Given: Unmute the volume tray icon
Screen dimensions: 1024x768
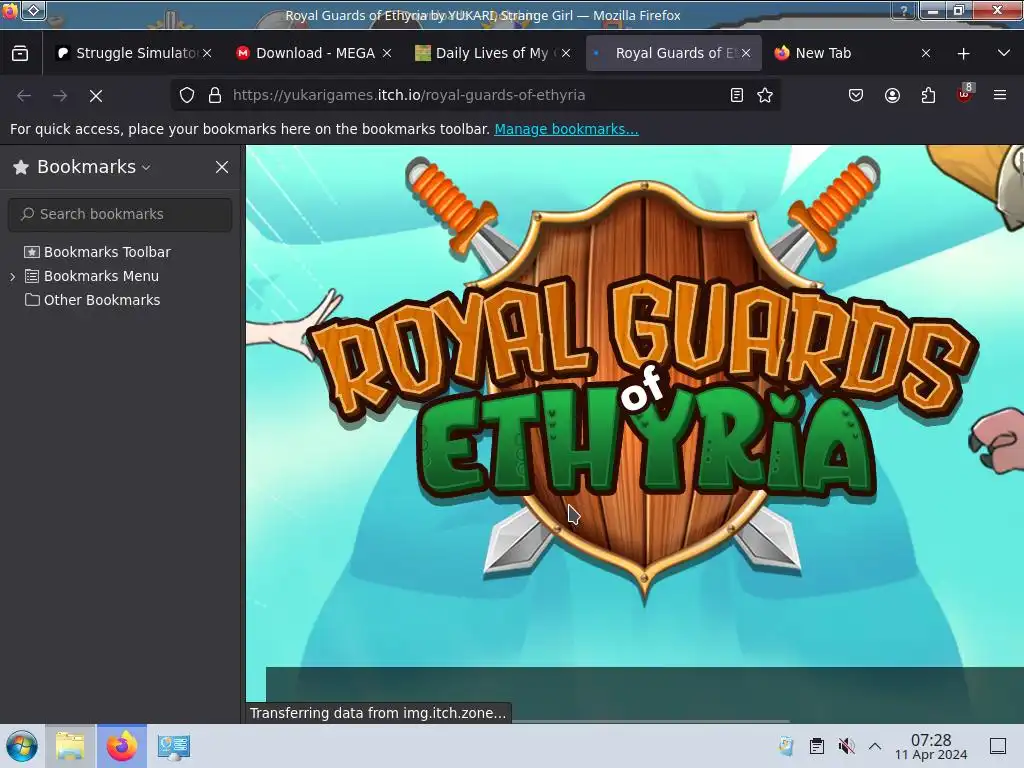Looking at the screenshot, I should tap(846, 746).
